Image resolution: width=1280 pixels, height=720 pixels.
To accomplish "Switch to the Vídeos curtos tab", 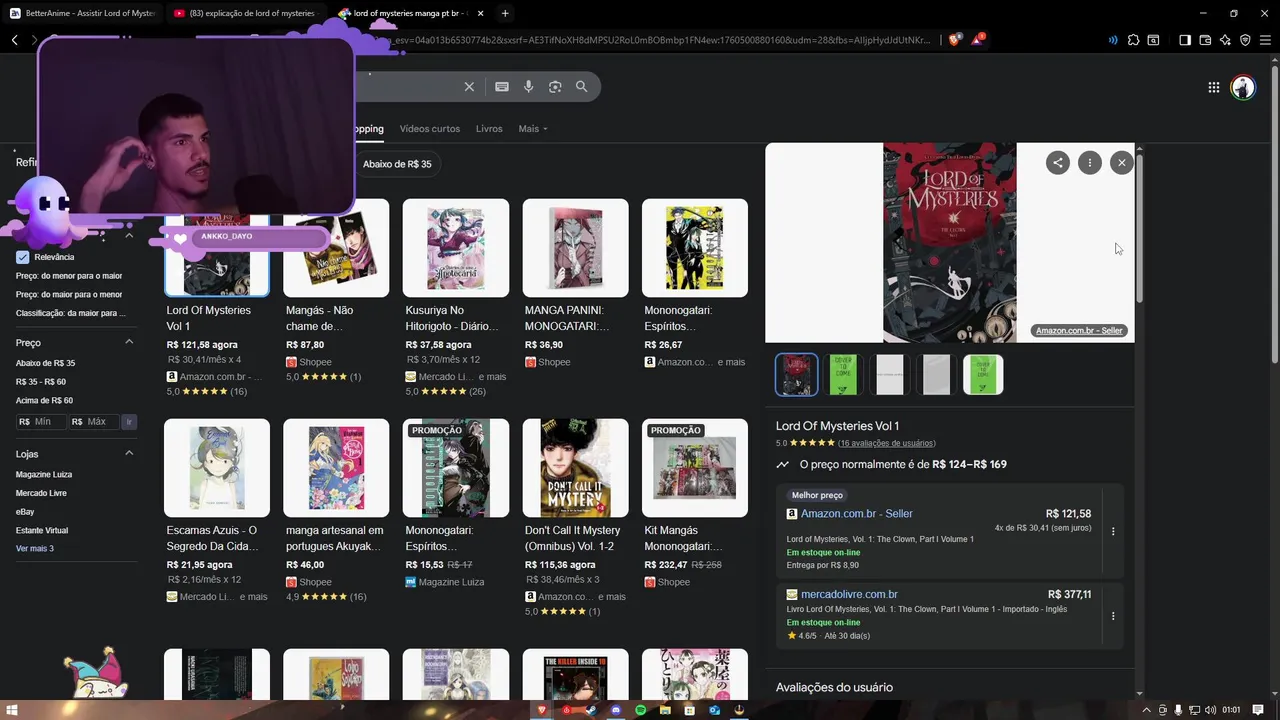I will (x=430, y=129).
